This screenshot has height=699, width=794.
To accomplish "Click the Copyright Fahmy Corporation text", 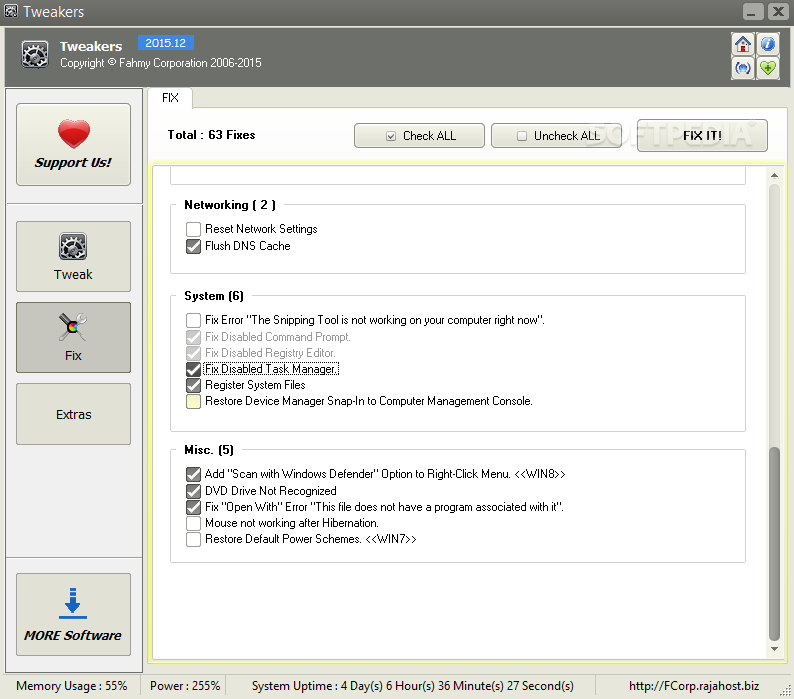I will pyautogui.click(x=161, y=63).
